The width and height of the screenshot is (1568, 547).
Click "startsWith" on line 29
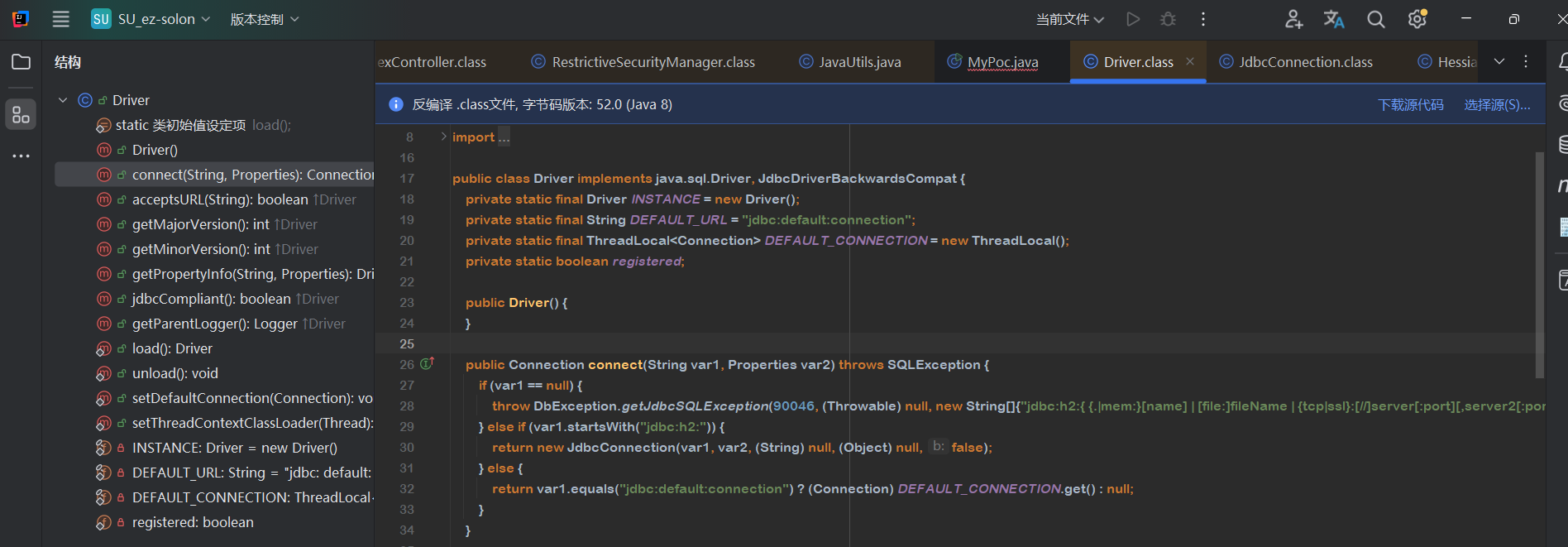pos(600,426)
